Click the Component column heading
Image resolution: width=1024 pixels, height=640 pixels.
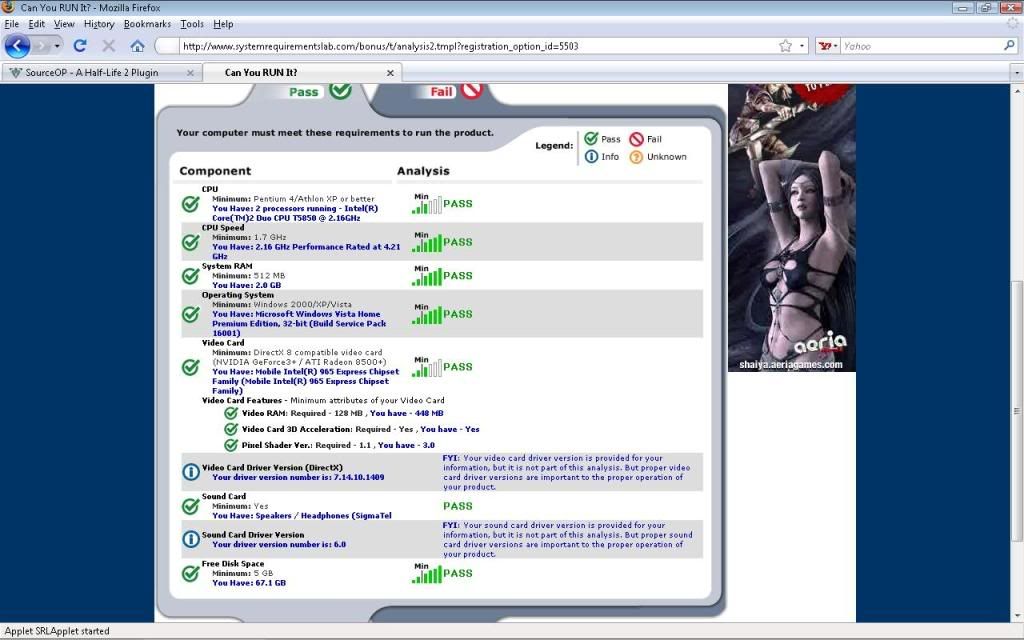pos(215,171)
